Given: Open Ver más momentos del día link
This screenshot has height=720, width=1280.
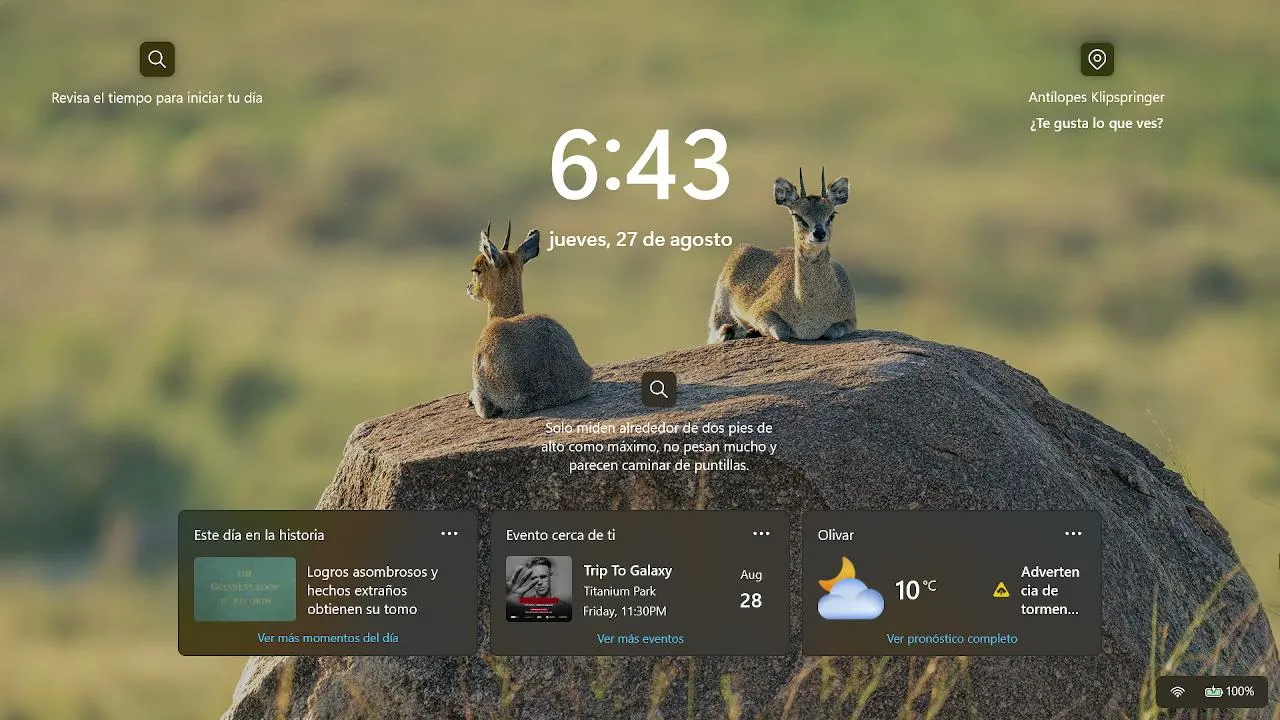Looking at the screenshot, I should click(328, 638).
